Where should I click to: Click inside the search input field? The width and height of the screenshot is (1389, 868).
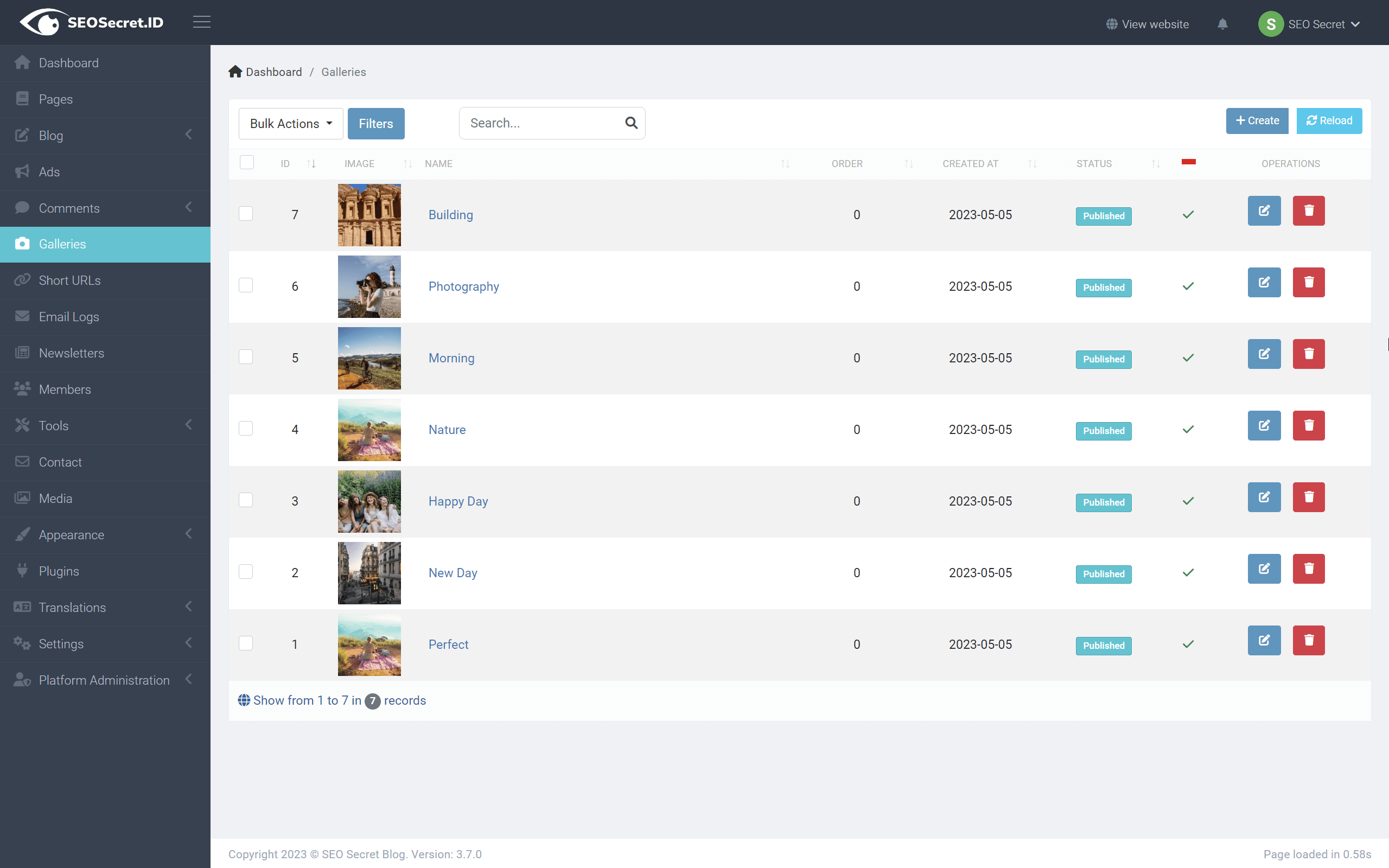pos(539,123)
